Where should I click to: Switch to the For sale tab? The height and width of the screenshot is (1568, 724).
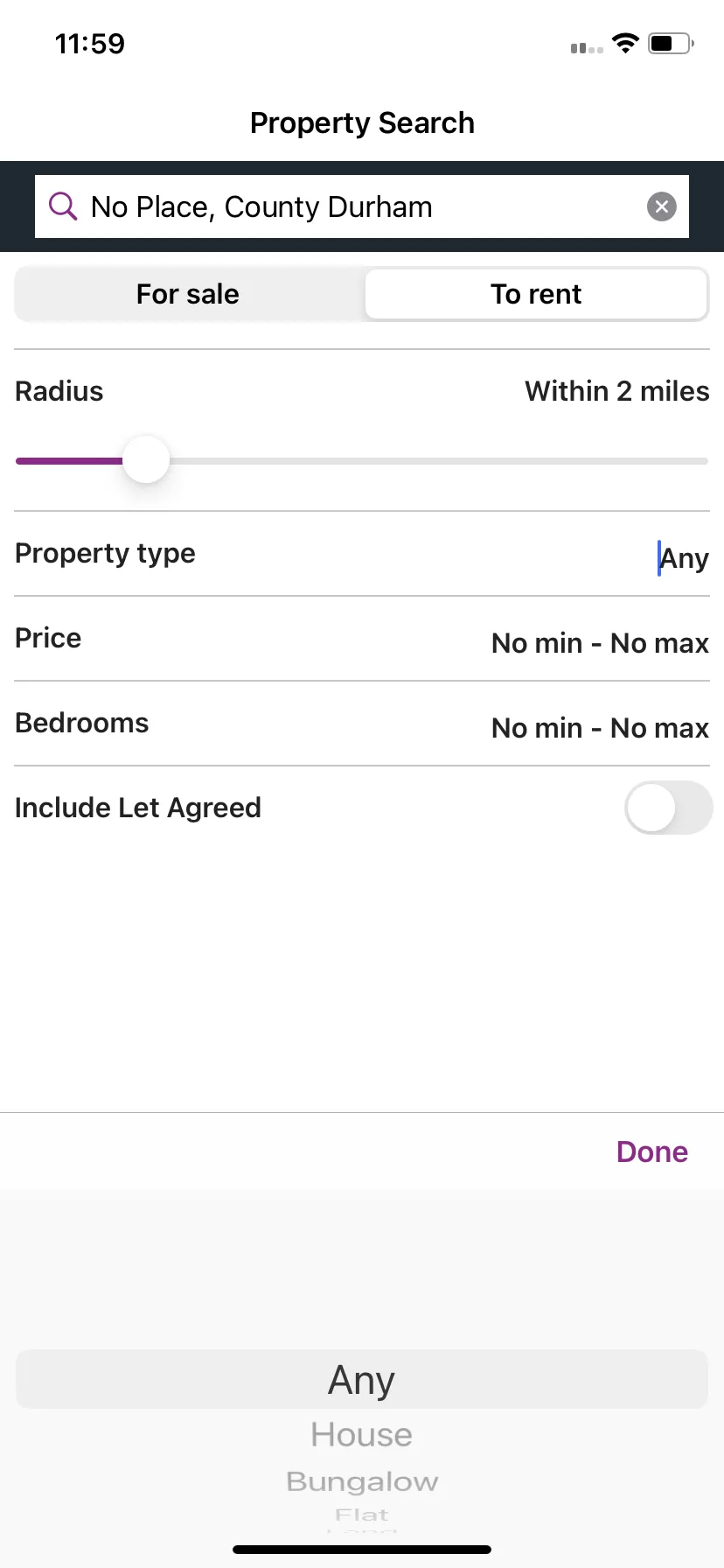[x=188, y=294]
